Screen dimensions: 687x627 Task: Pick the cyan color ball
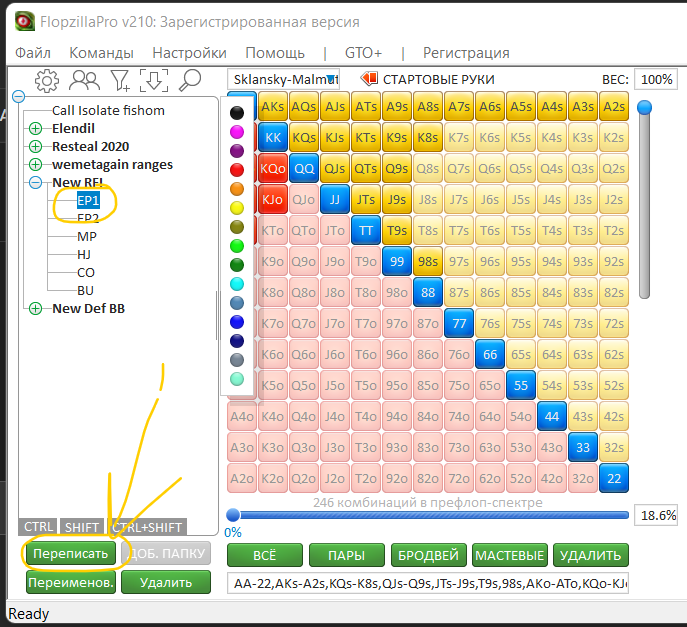click(237, 284)
